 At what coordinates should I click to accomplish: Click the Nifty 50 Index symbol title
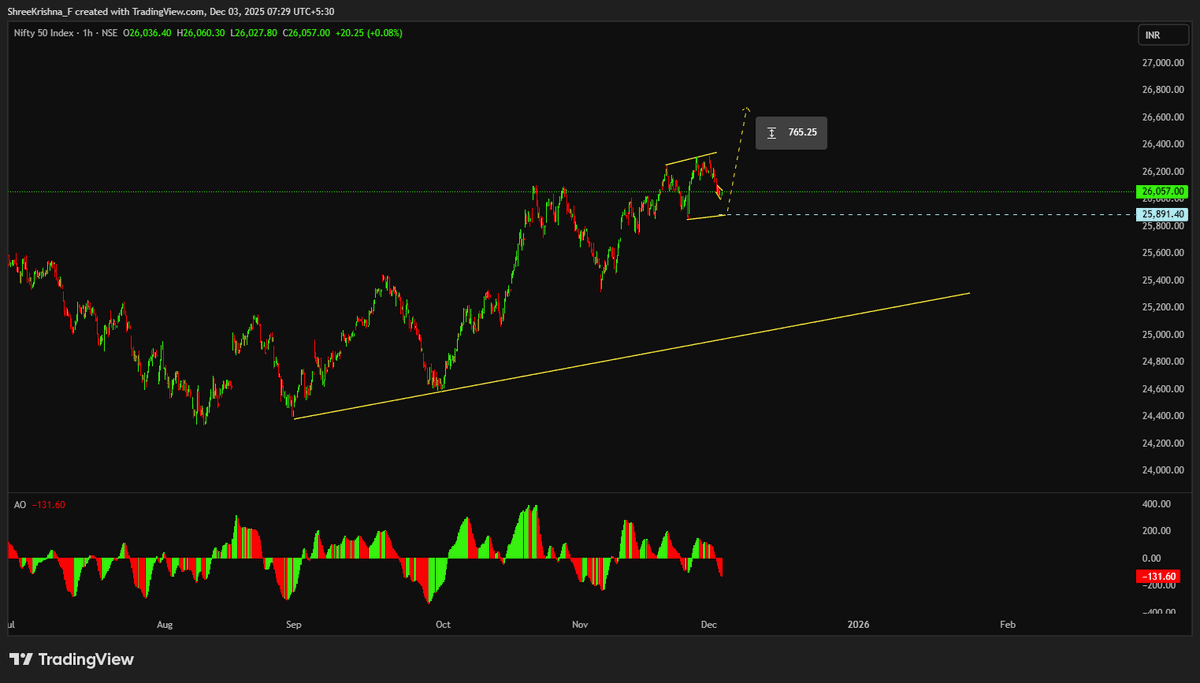pyautogui.click(x=43, y=33)
